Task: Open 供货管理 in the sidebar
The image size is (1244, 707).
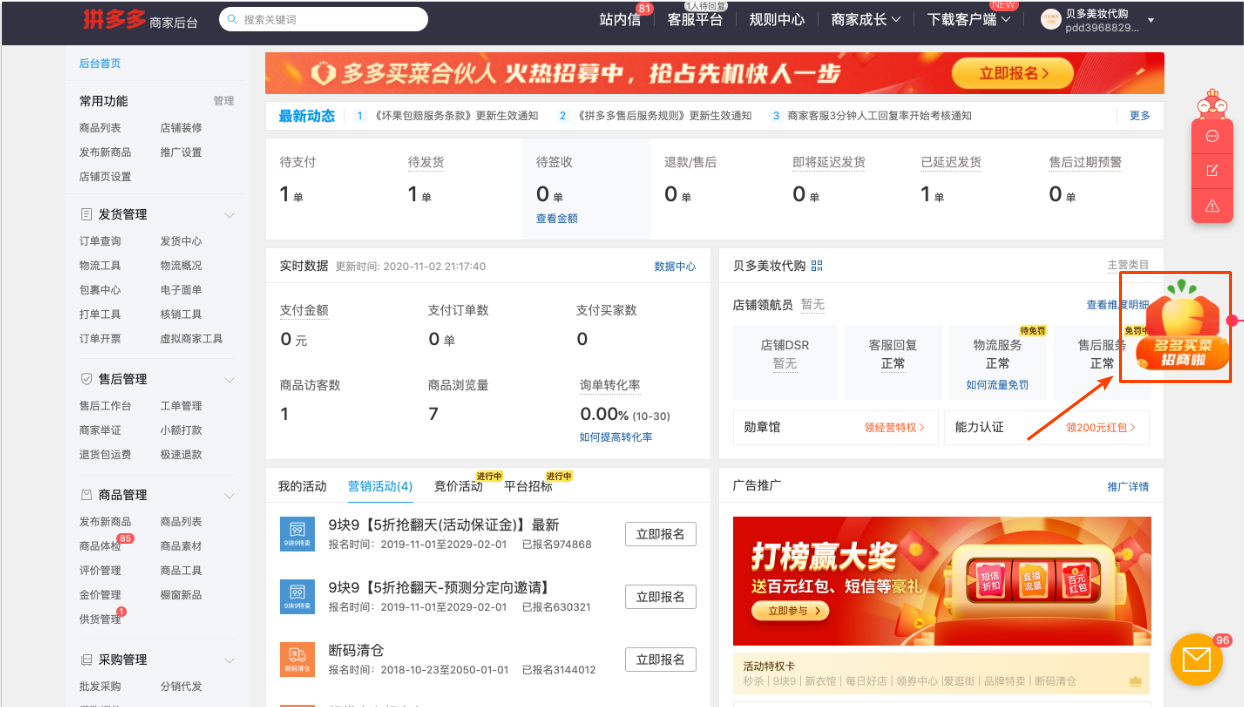Action: (x=100, y=620)
